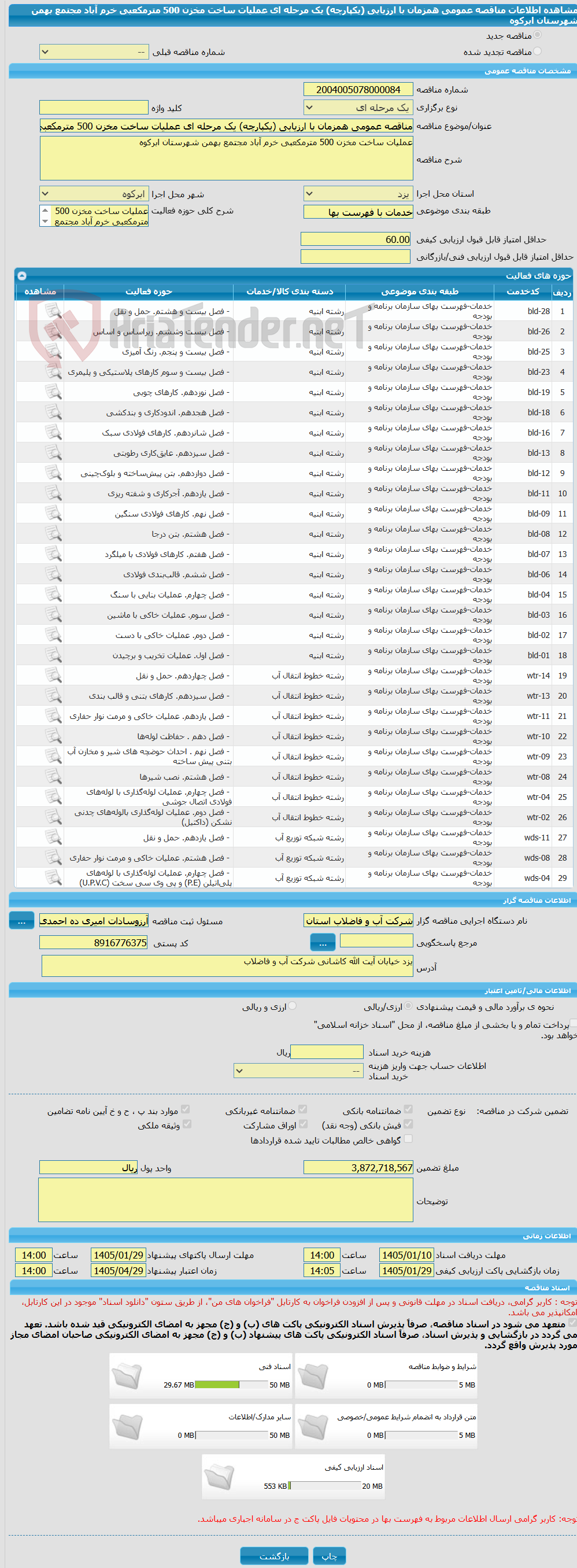The image size is (577, 1568).
Task: Toggle the اسناد خزانه اسلامی payment checkbox
Action: coord(573,1024)
